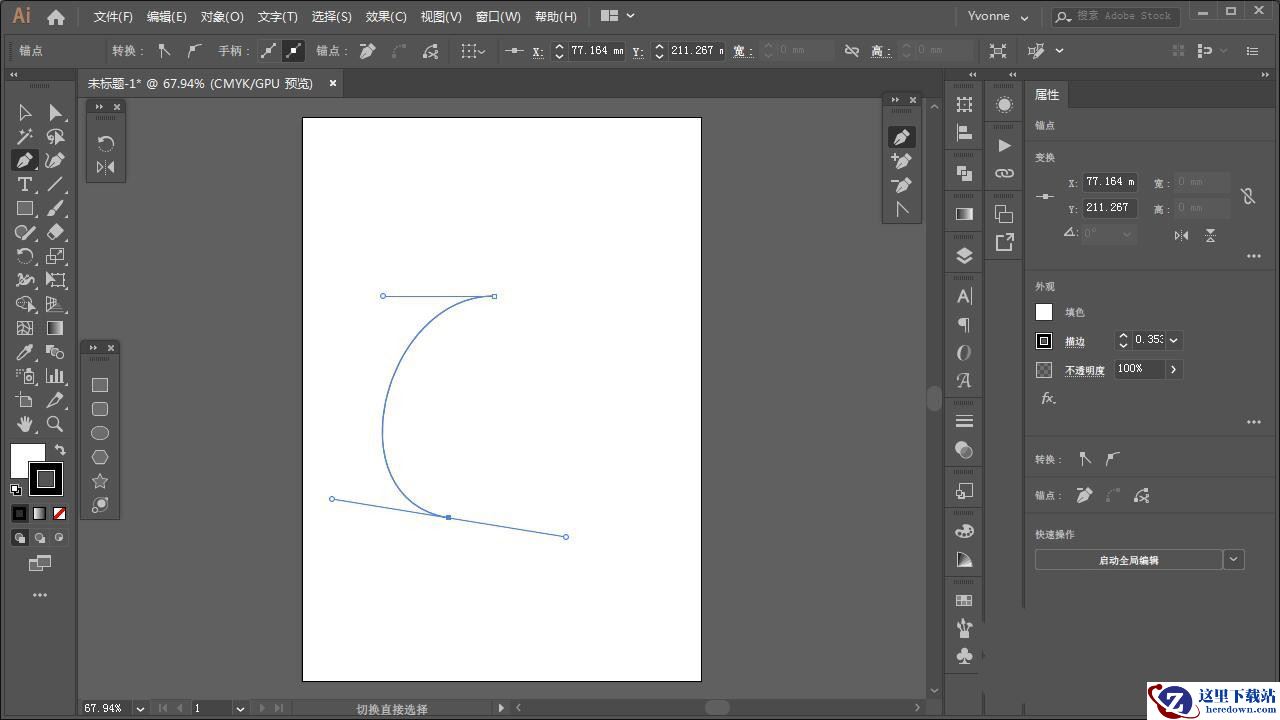The image size is (1280, 720).
Task: Switch to Draw Inside mode
Action: 59,538
